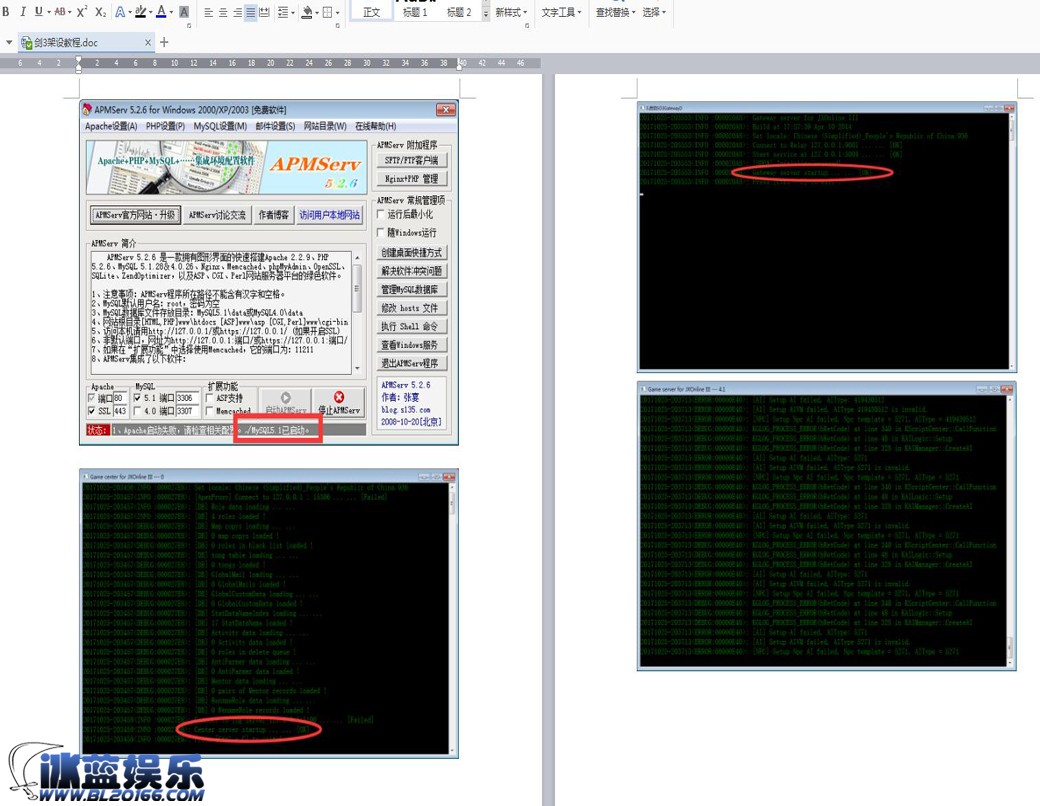Apply underline to selected text
This screenshot has width=1040, height=806.
point(38,12)
